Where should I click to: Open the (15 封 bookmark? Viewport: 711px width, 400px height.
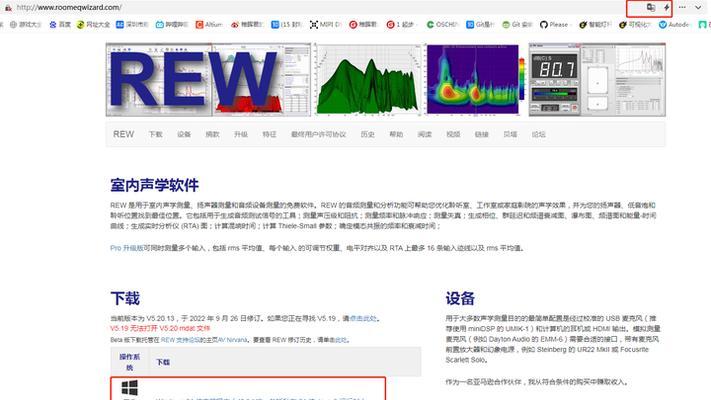pos(286,24)
